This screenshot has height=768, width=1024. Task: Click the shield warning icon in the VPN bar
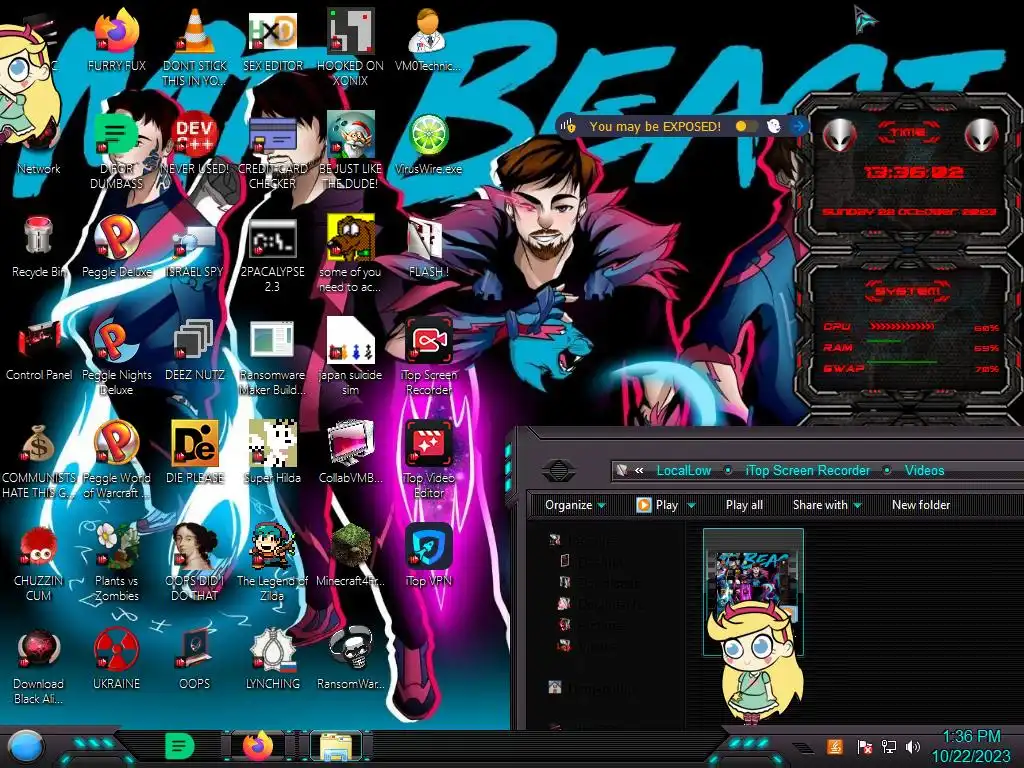(x=568, y=126)
